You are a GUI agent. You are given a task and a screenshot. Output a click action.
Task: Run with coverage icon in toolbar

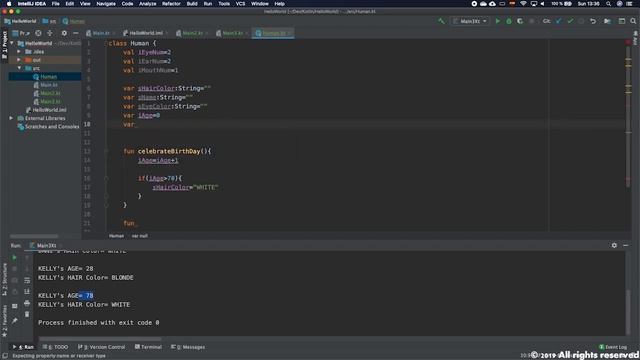pos(520,21)
